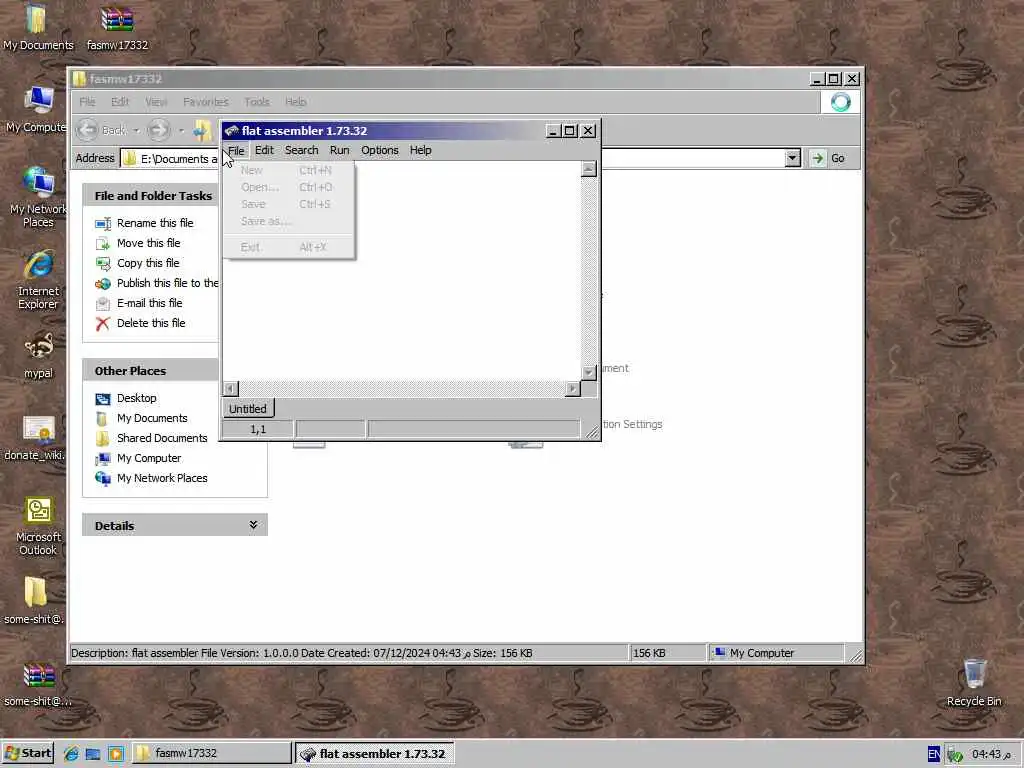Choose Save as... from the File menu
1024x768 pixels.
289,221
